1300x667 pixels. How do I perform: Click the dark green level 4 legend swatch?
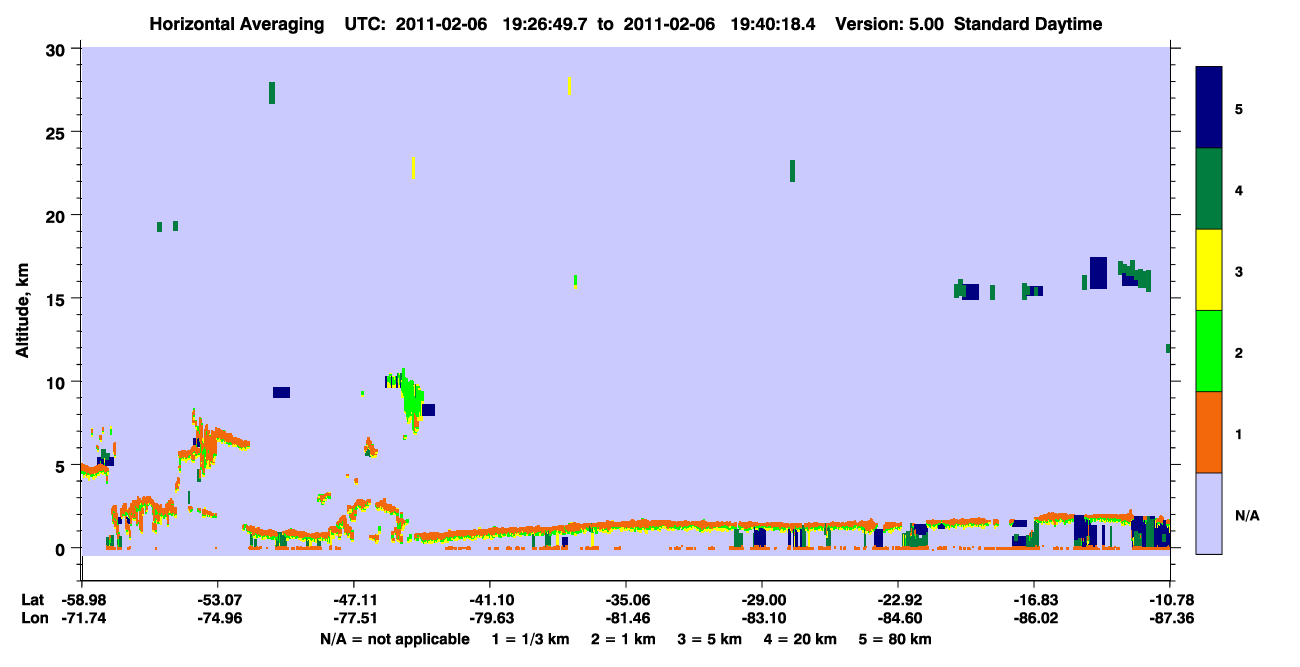(x=1209, y=189)
